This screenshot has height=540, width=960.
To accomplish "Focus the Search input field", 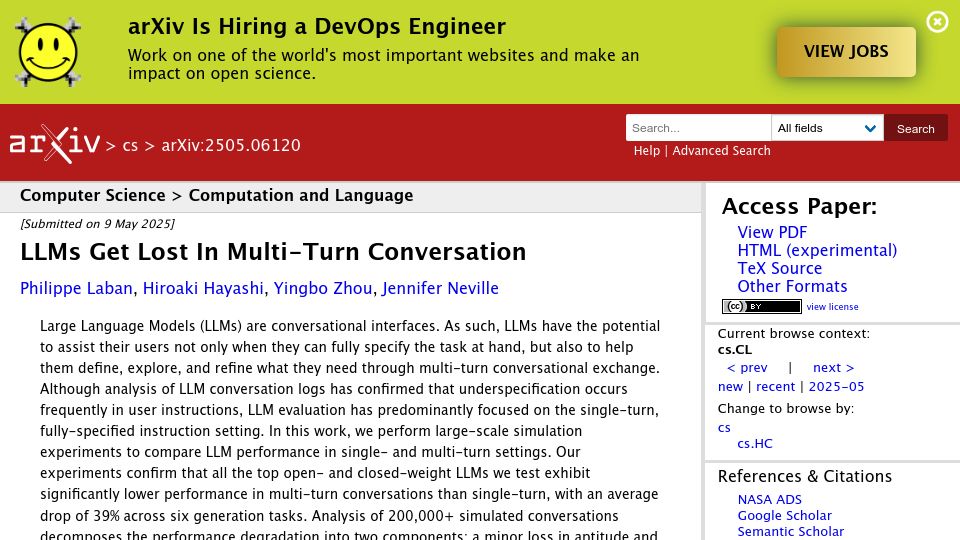I will (698, 128).
